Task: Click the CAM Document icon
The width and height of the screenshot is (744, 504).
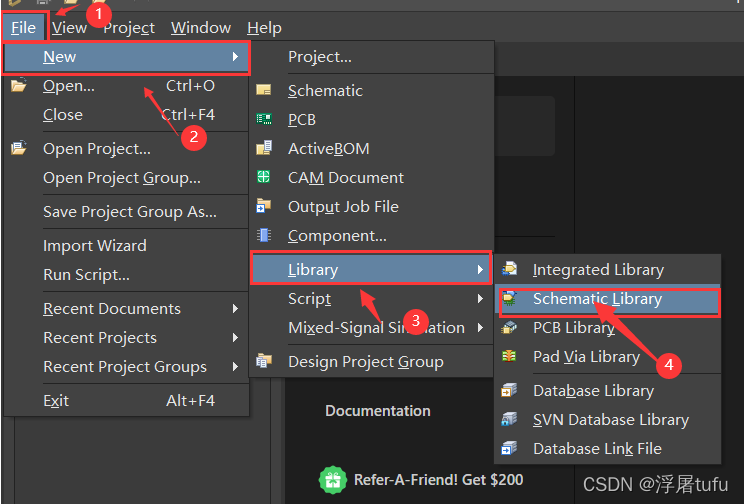Action: (263, 177)
